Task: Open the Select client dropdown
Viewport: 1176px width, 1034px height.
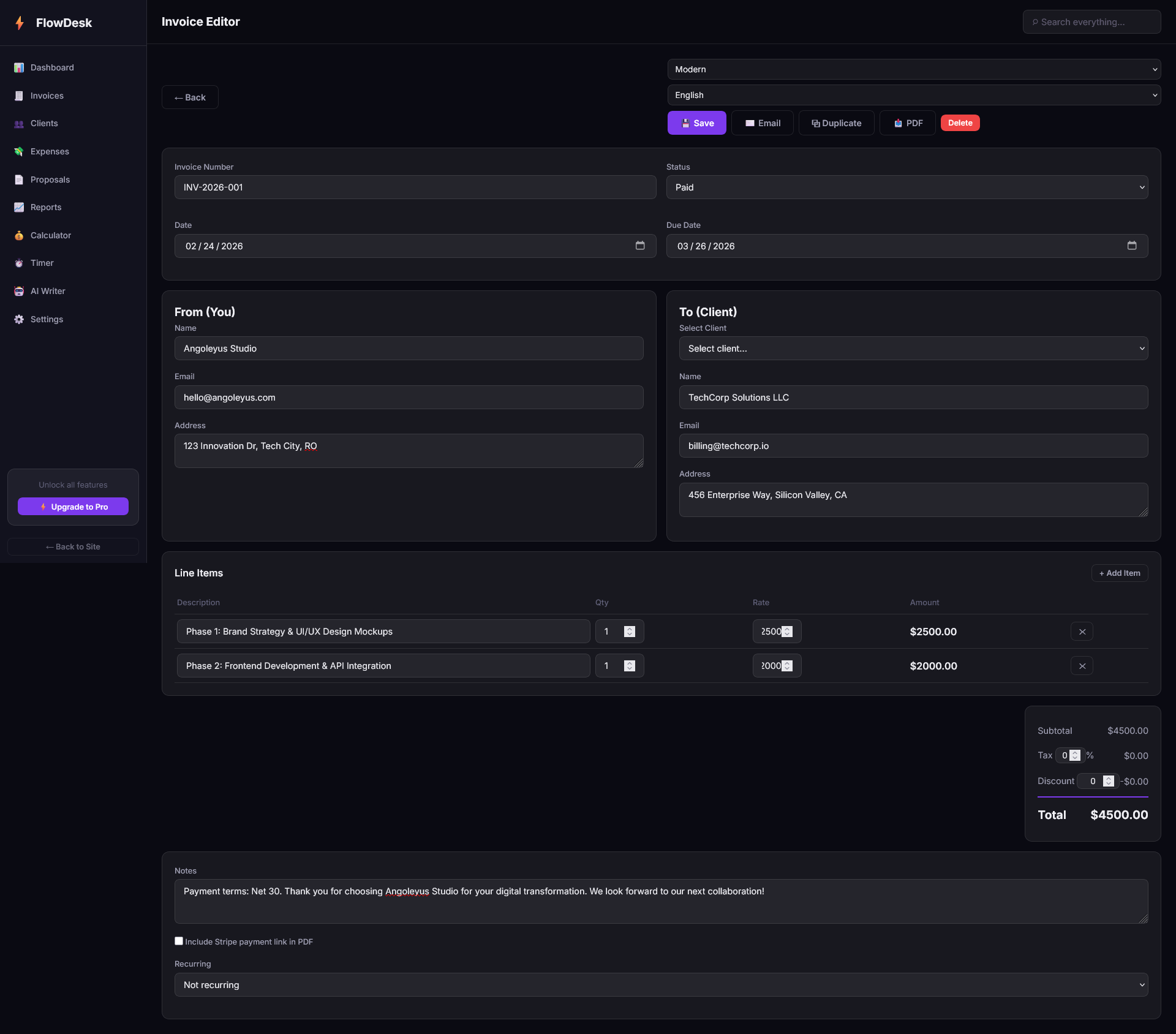Action: pyautogui.click(x=914, y=348)
